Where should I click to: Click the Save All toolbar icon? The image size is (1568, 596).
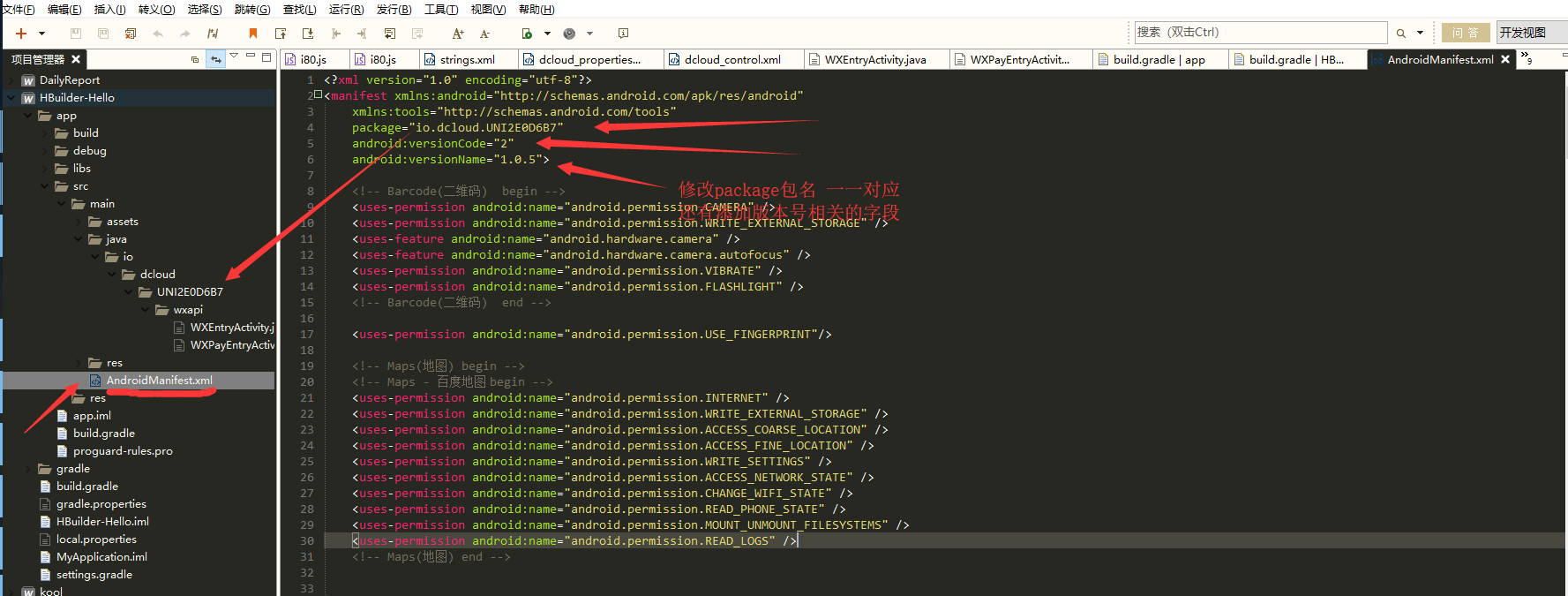(103, 34)
